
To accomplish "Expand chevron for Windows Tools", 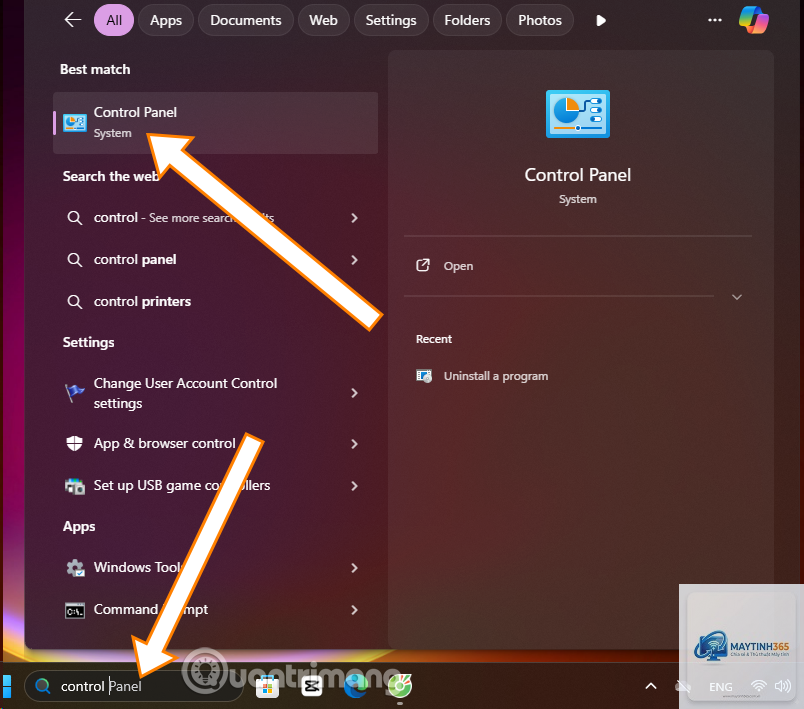I will pyautogui.click(x=354, y=568).
